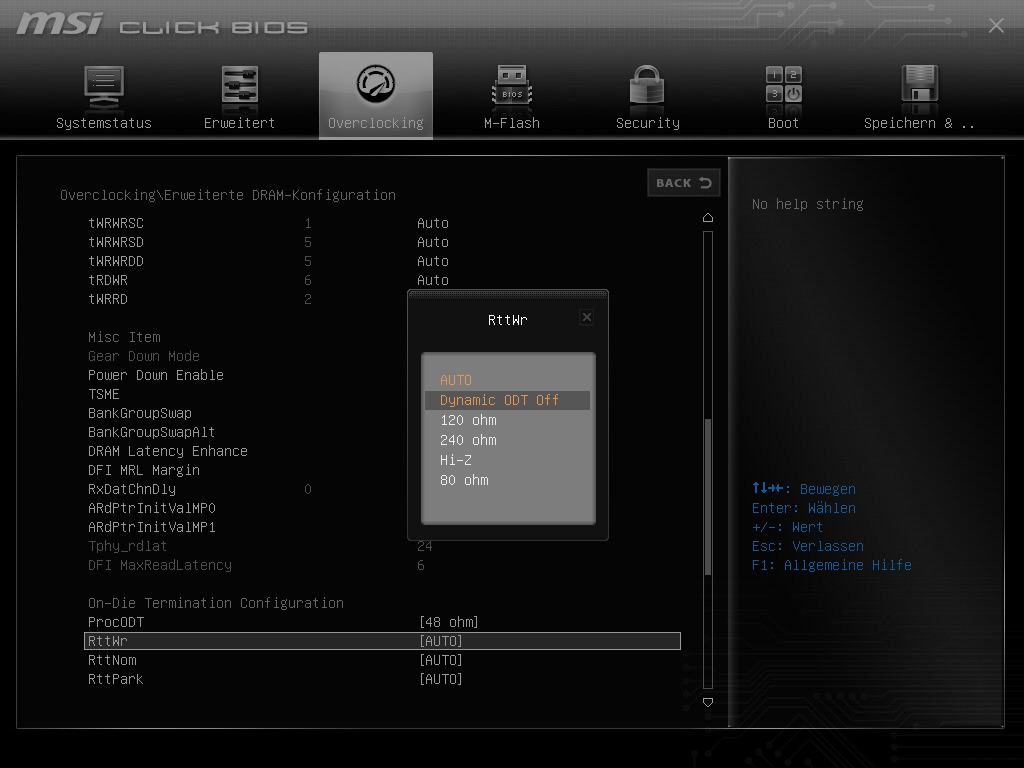This screenshot has height=768, width=1024.
Task: Select the BankGroupSwapAlt setting
Action: [x=152, y=432]
